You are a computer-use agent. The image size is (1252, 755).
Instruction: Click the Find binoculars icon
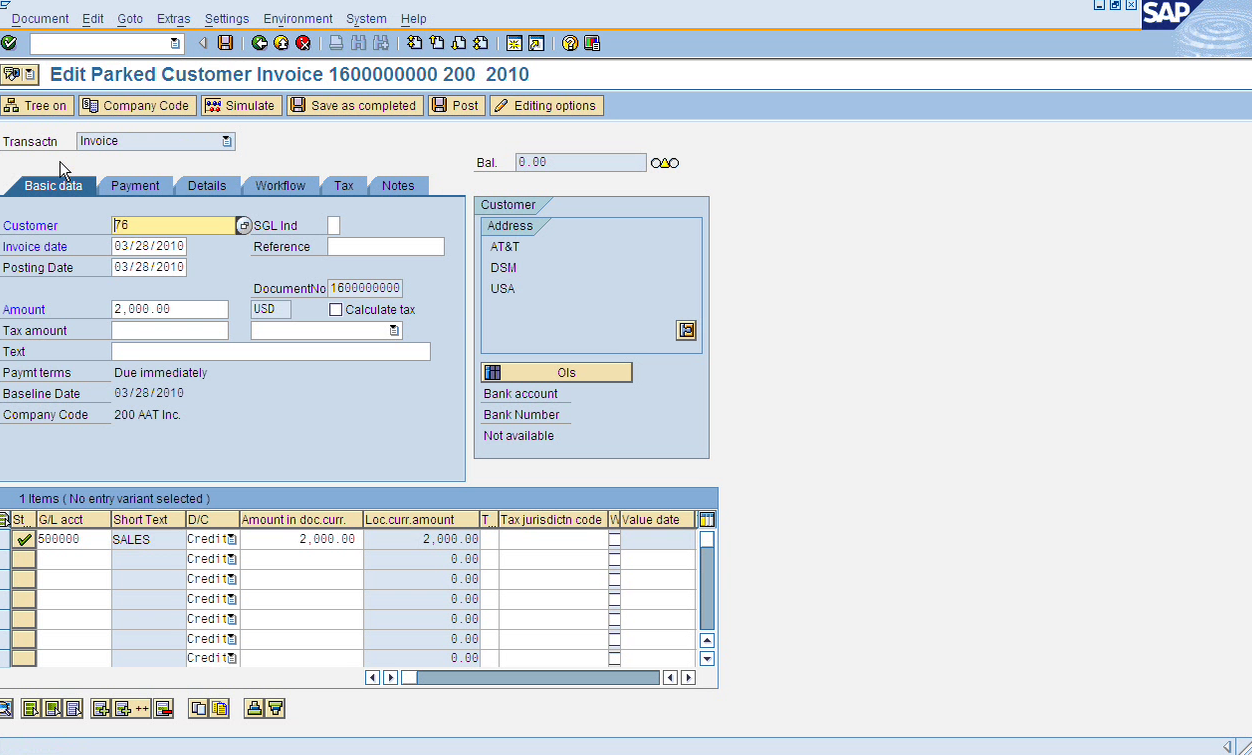[359, 43]
